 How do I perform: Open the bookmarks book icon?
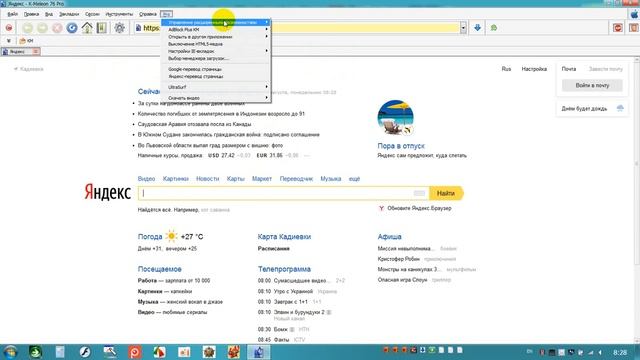(x=102, y=28)
